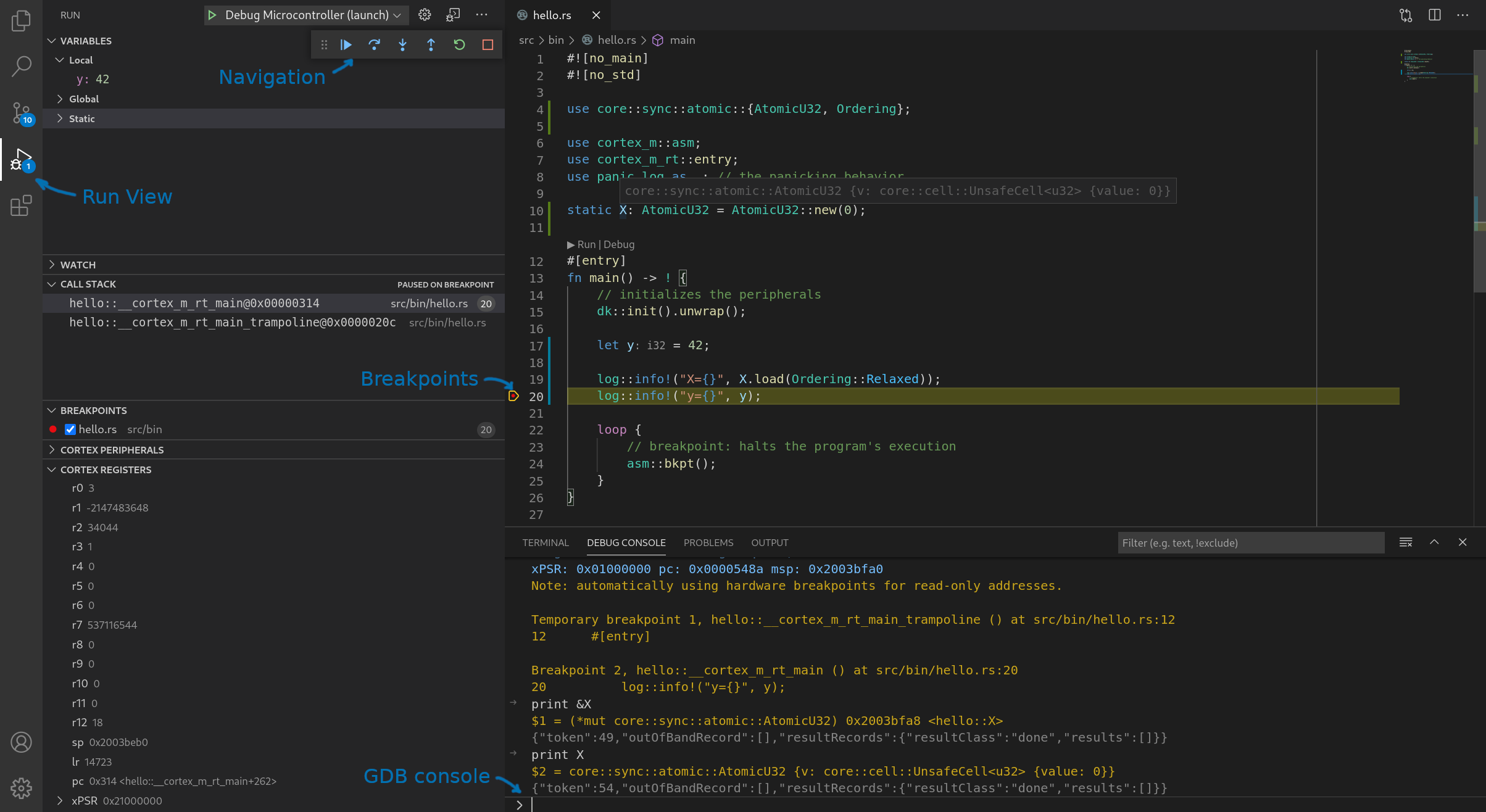Step Over in debug toolbar

[x=375, y=44]
